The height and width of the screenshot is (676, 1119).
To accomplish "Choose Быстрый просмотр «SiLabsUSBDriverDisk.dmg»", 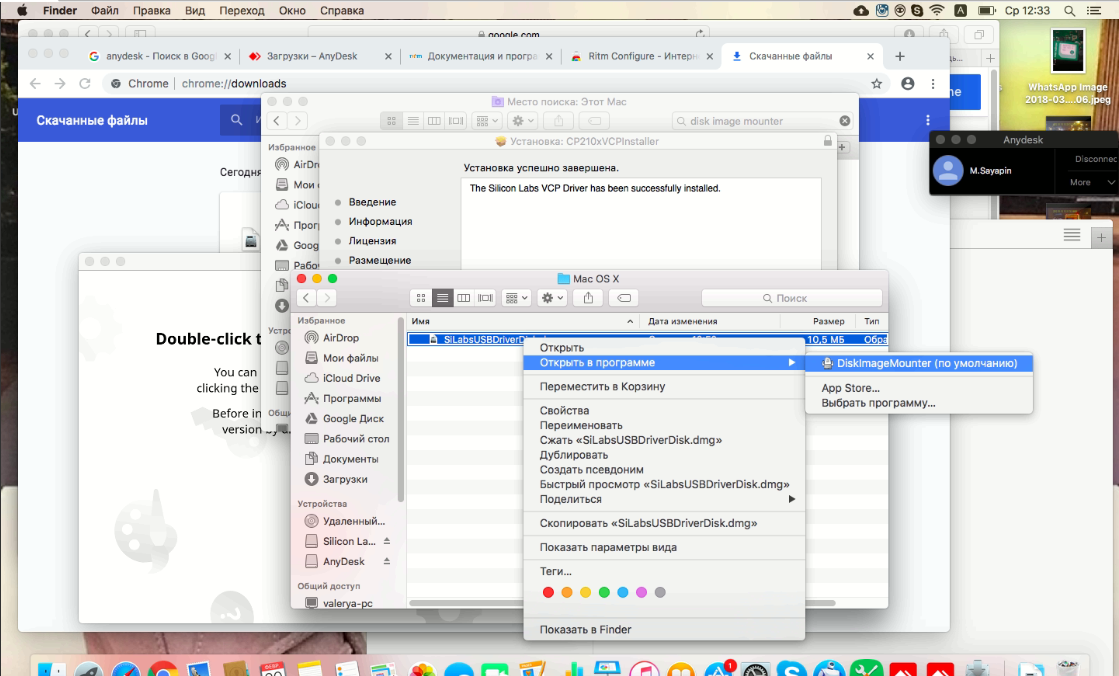I will click(x=664, y=484).
